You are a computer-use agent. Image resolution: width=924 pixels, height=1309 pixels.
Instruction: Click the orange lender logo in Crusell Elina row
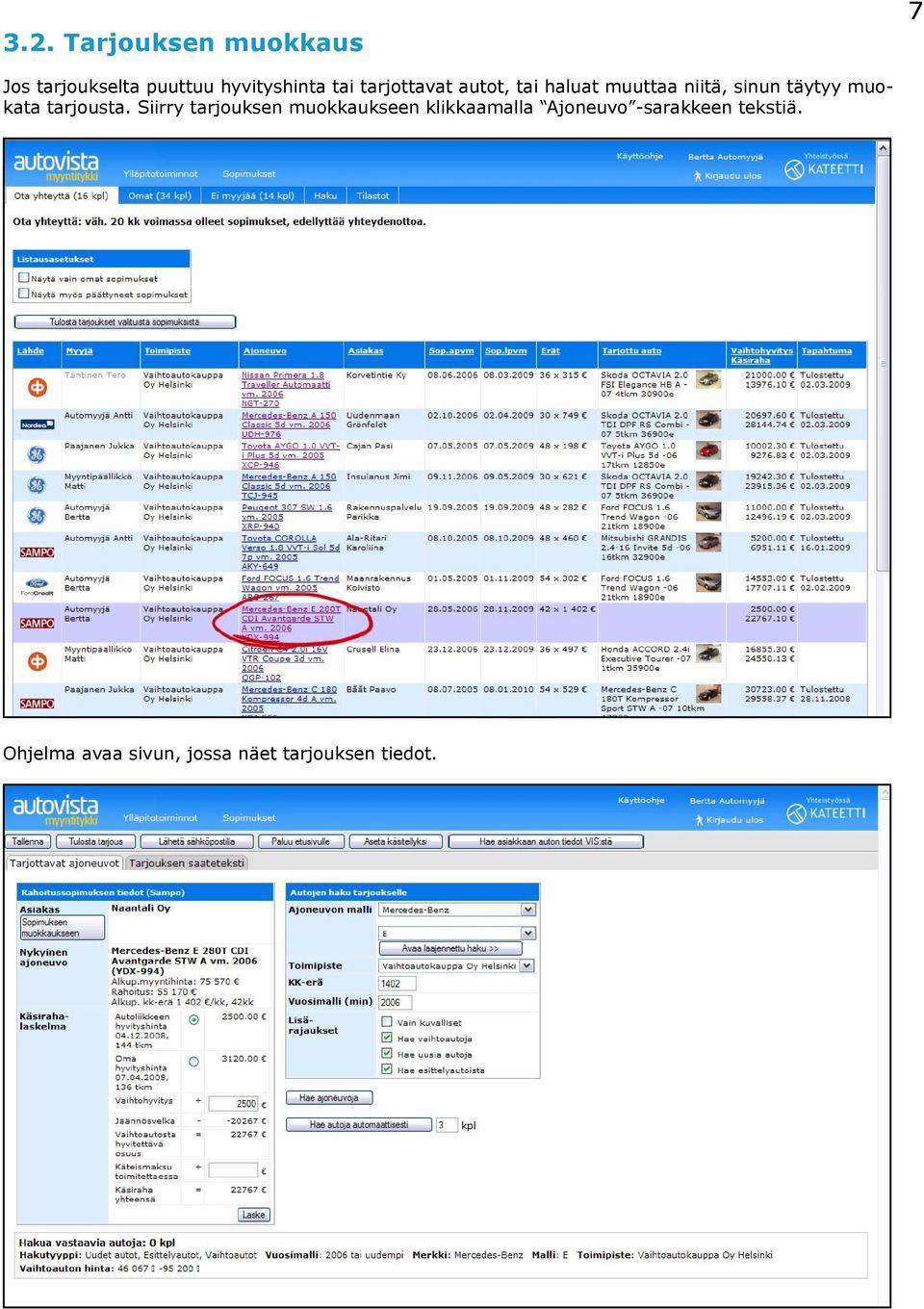[x=37, y=661]
